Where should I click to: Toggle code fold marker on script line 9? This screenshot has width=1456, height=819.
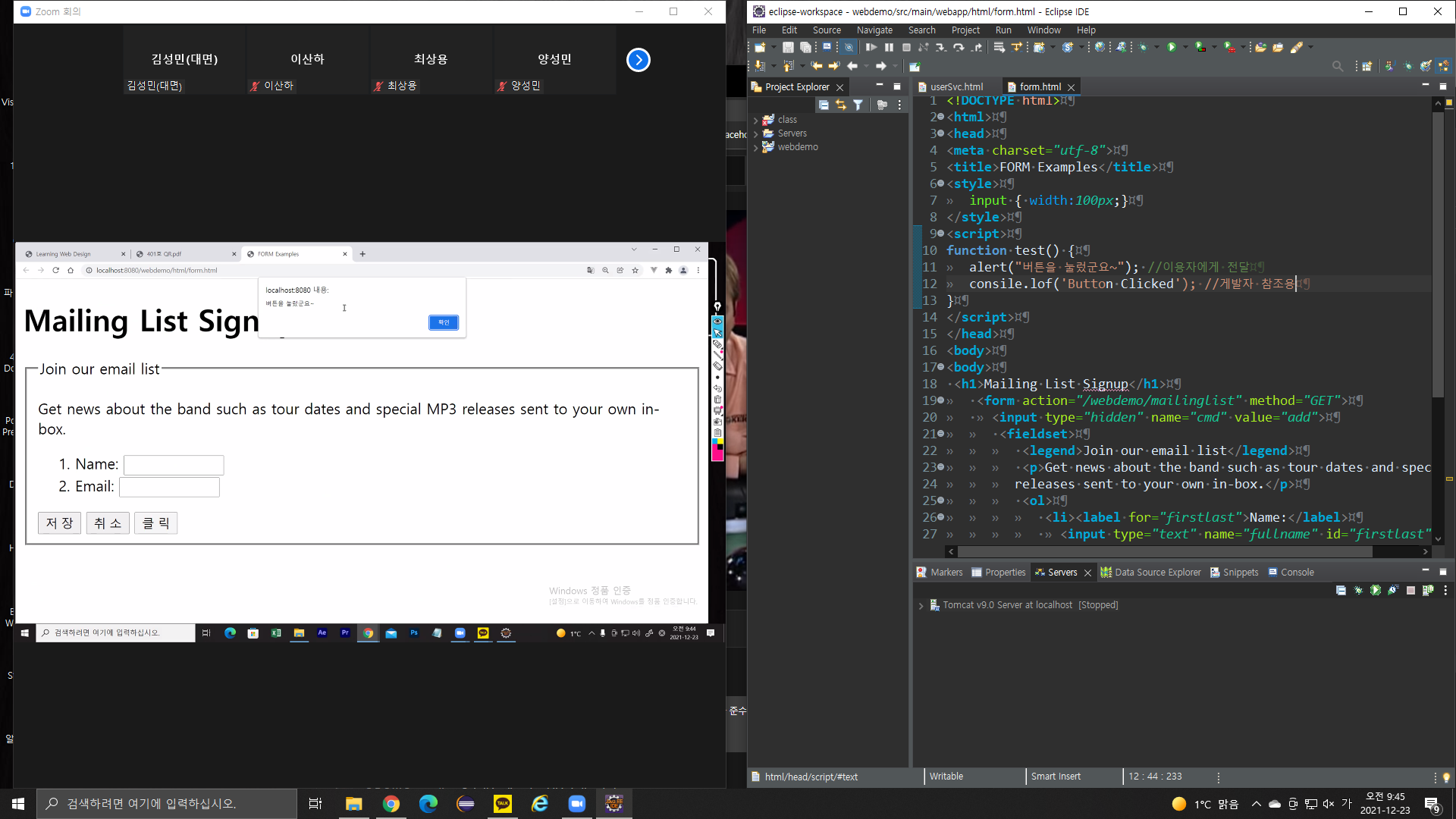click(x=941, y=234)
